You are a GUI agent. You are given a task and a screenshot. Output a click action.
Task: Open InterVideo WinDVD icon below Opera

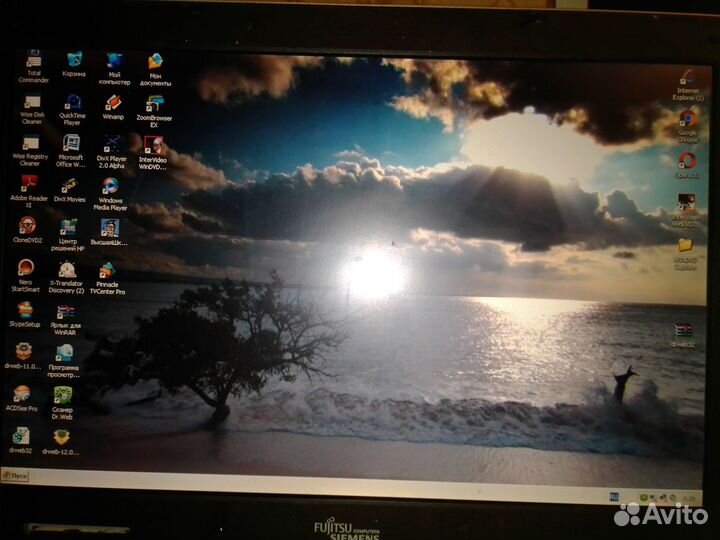(x=686, y=210)
